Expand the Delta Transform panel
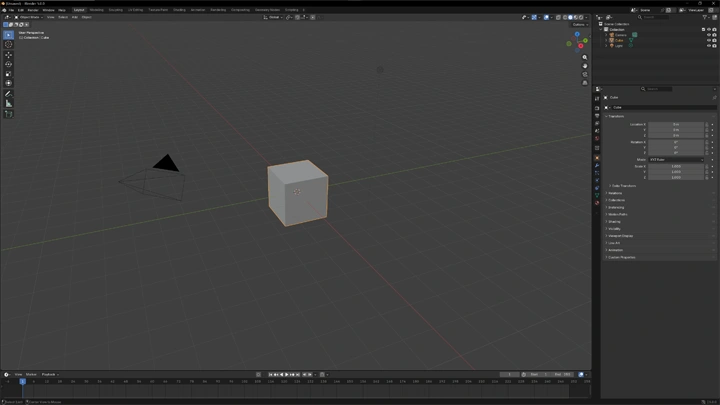The width and height of the screenshot is (720, 405). 624,185
